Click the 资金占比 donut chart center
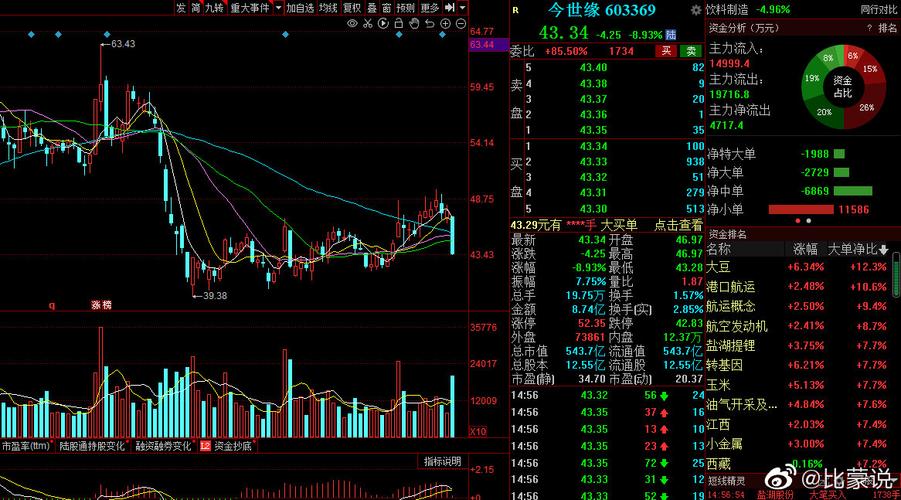Viewport: 901px width, 500px height. [843, 87]
